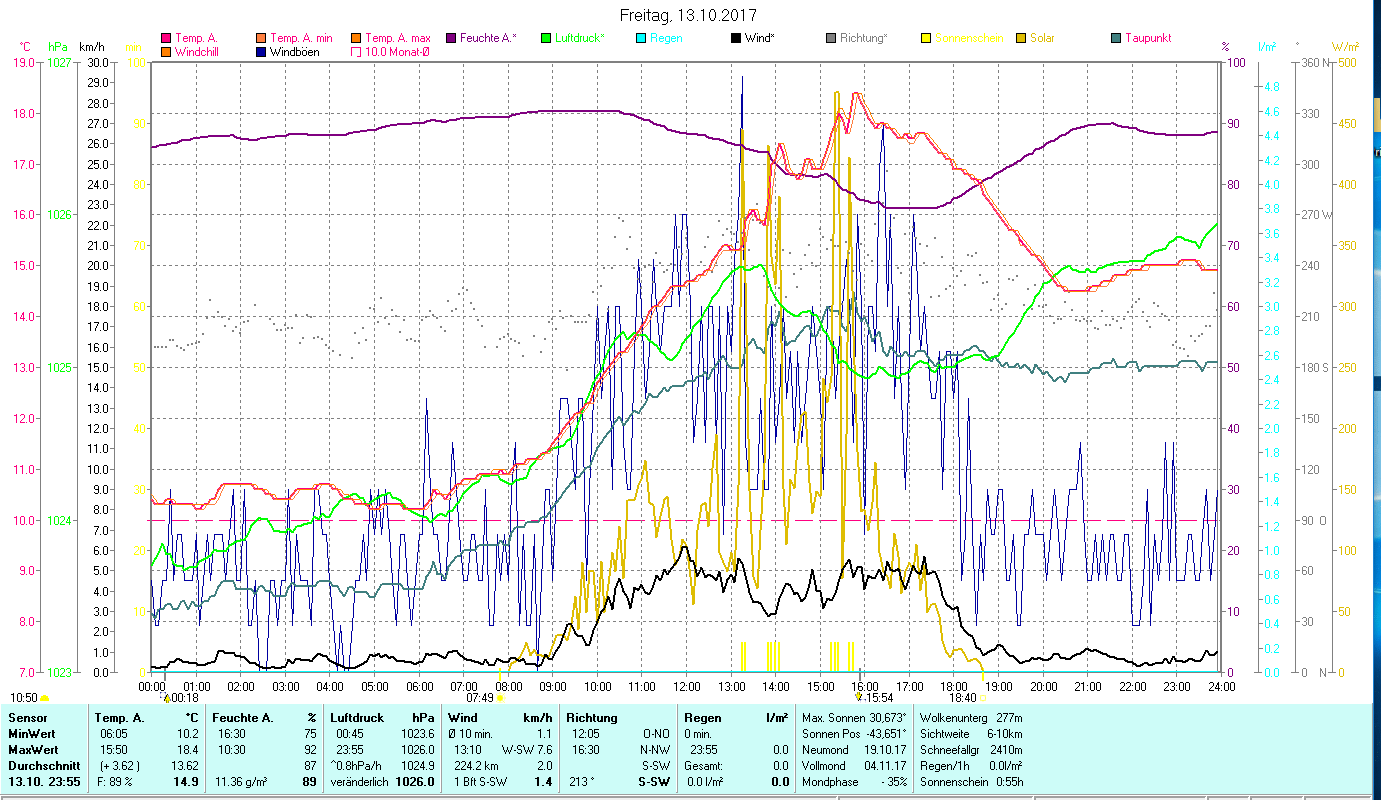Viewport: 1381px width, 800px height.
Task: Click the Wind black legend marker
Action: [736, 38]
